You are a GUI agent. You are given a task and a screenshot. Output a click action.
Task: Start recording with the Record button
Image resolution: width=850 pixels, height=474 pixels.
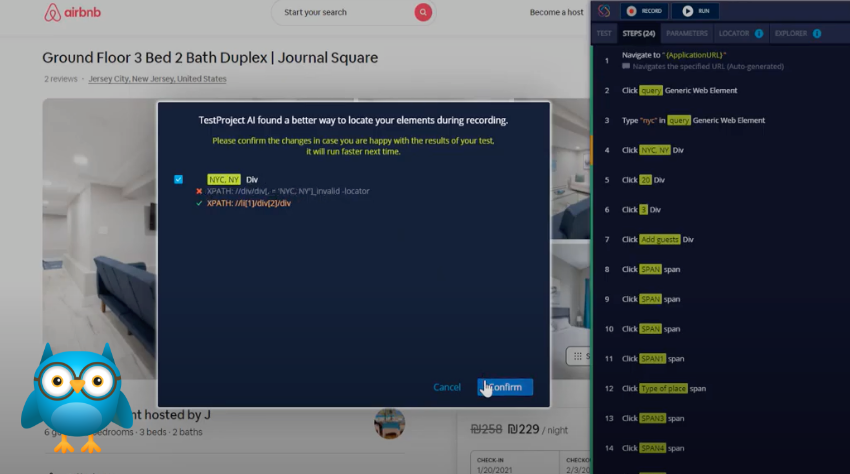(x=645, y=11)
